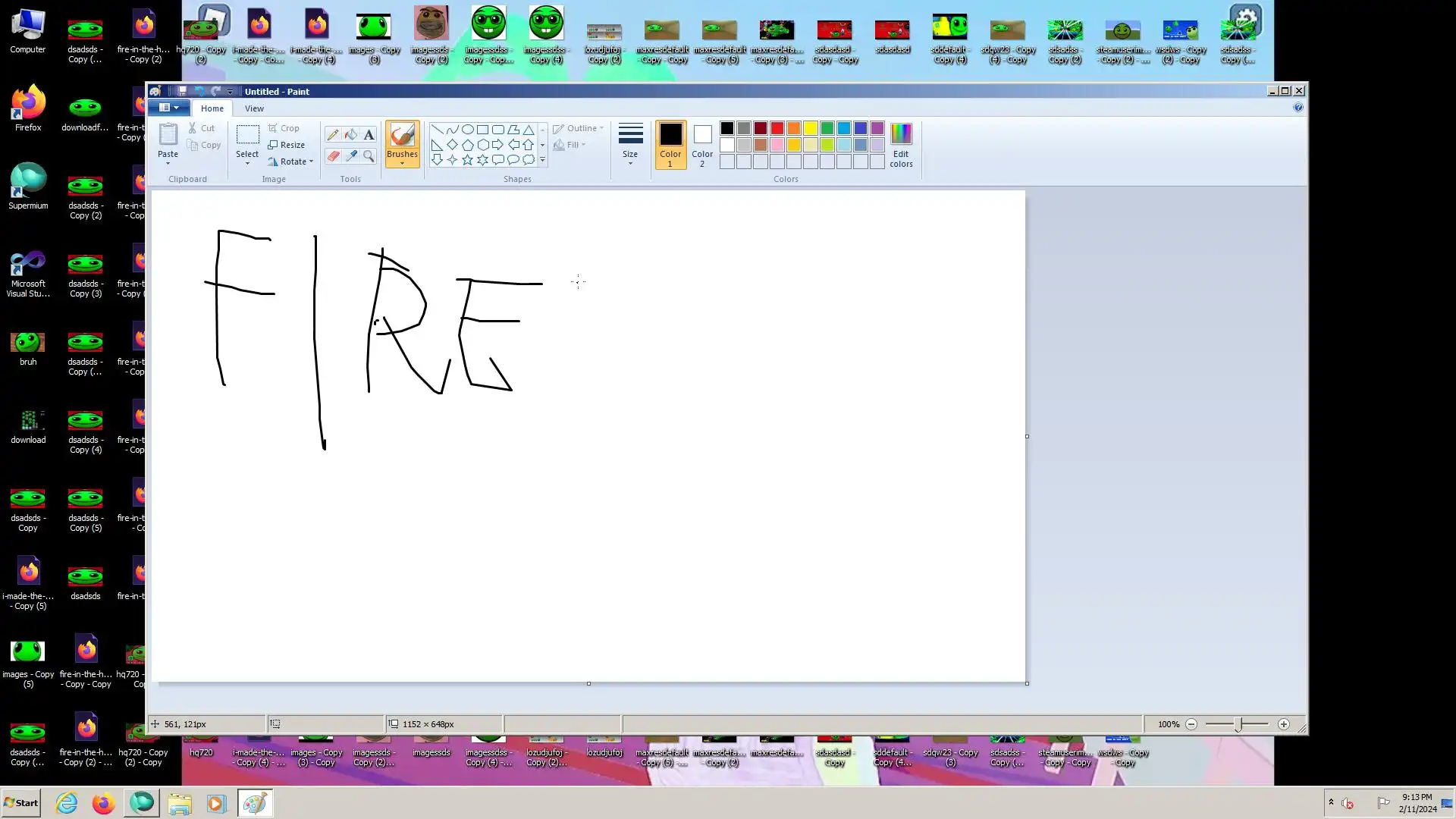Select the Pencil tool
Image resolution: width=1456 pixels, height=819 pixels.
tap(332, 135)
